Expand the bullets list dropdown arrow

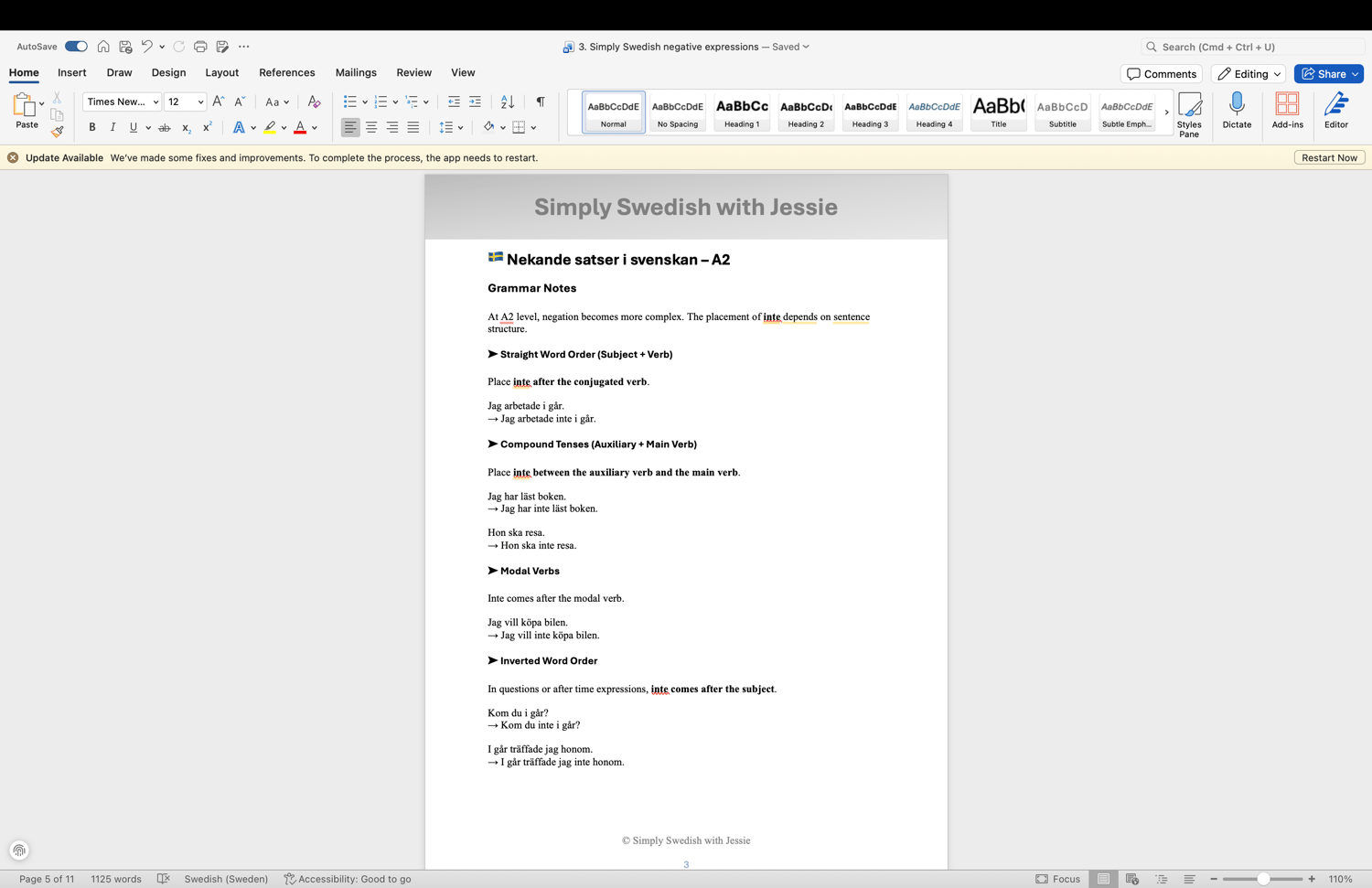[x=365, y=102]
